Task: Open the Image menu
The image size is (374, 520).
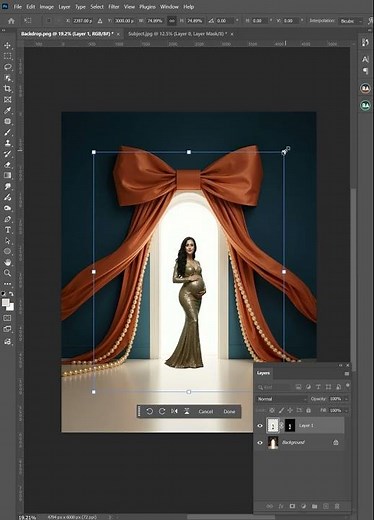Action: click(47, 7)
